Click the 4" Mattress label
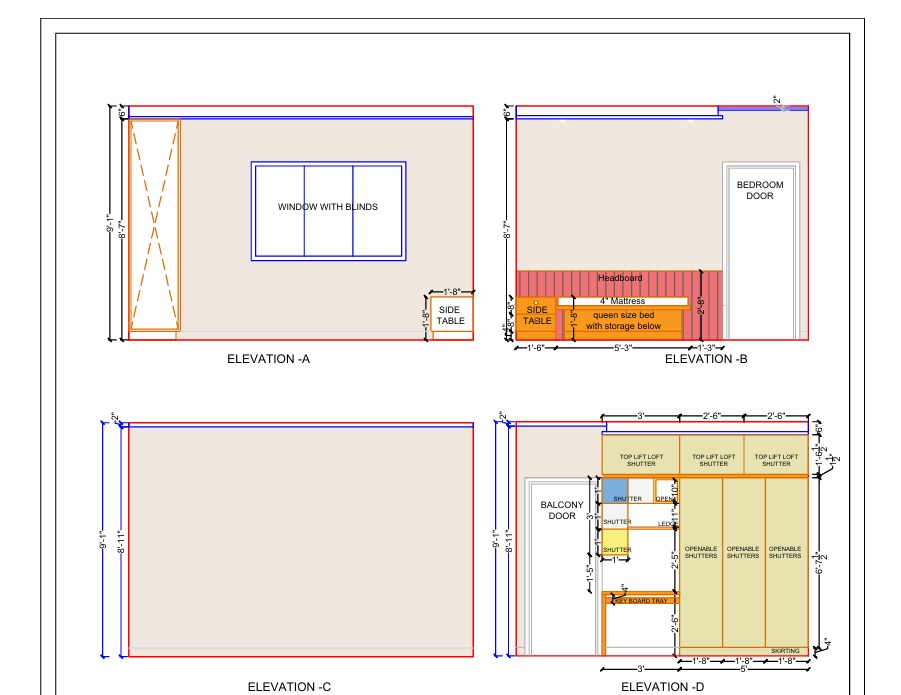Screen dimensions: 901x695 pos(622,301)
